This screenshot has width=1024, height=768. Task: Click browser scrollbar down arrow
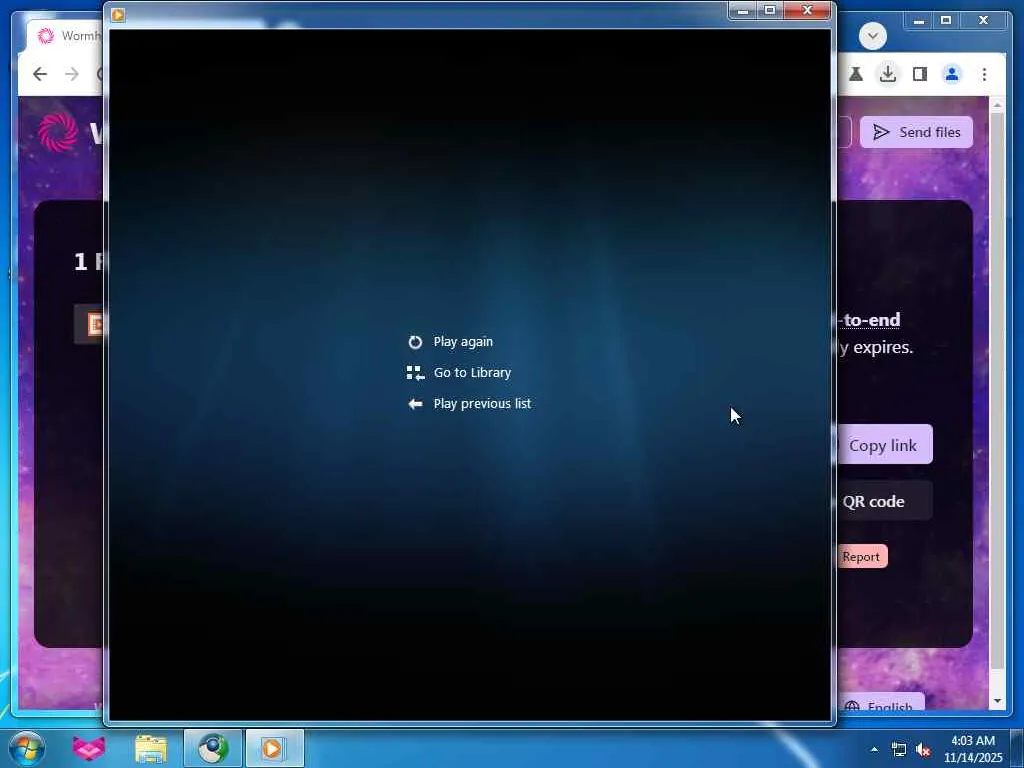(997, 701)
